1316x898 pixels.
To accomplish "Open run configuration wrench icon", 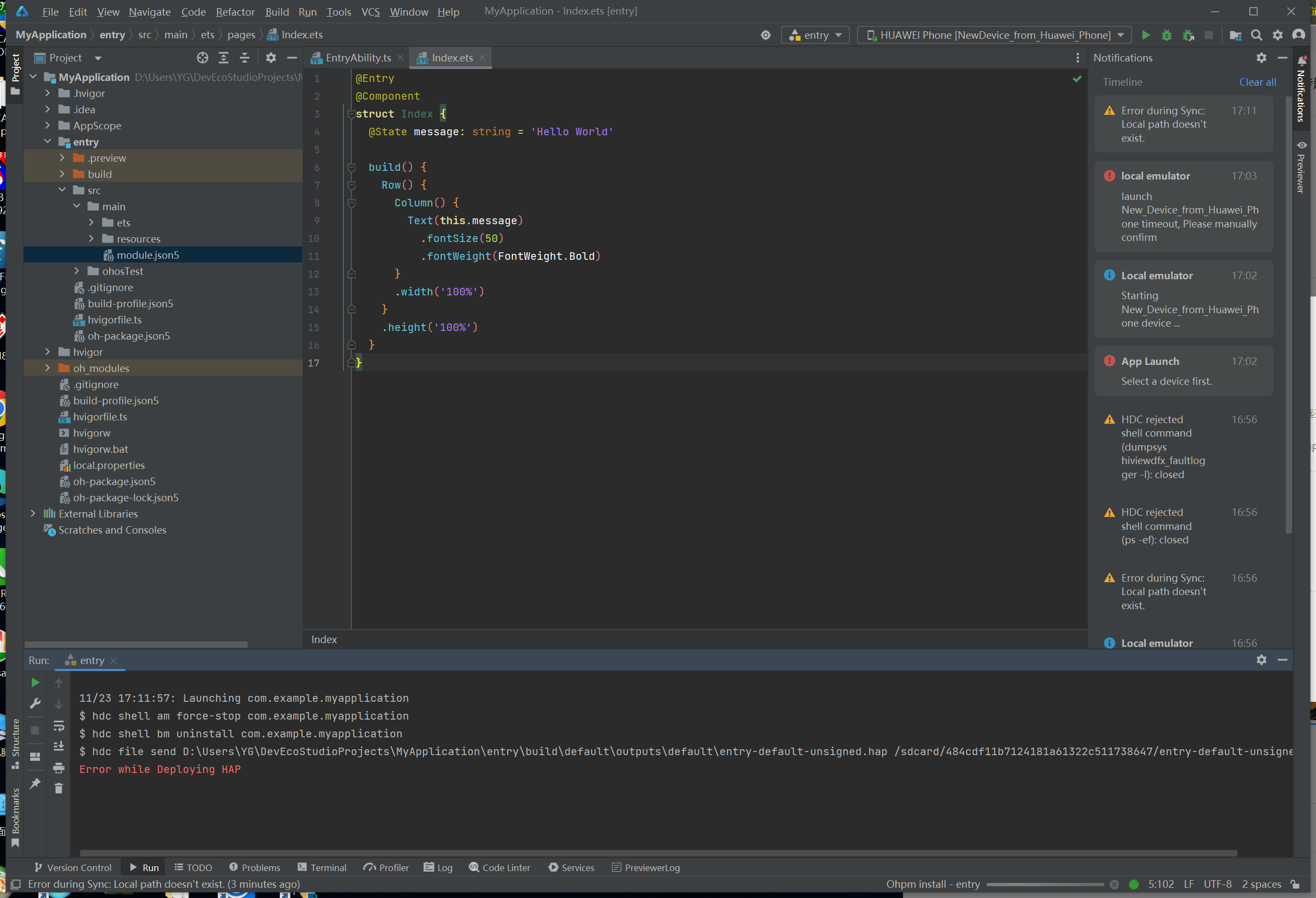I will tap(35, 703).
